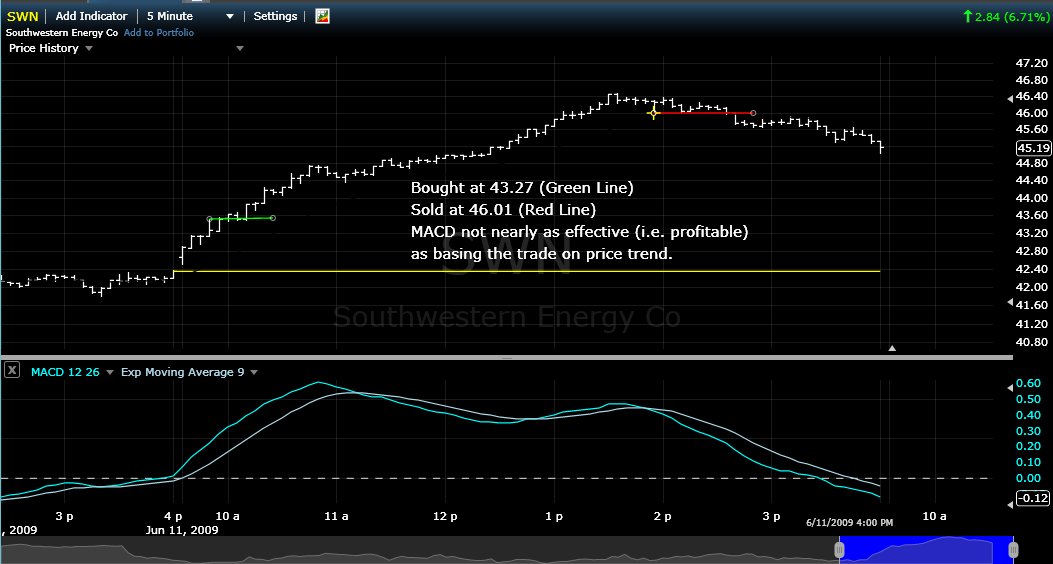The width and height of the screenshot is (1053, 564).
Task: Open the unlabeled dropdown arrow beside Price History
Action: point(240,48)
